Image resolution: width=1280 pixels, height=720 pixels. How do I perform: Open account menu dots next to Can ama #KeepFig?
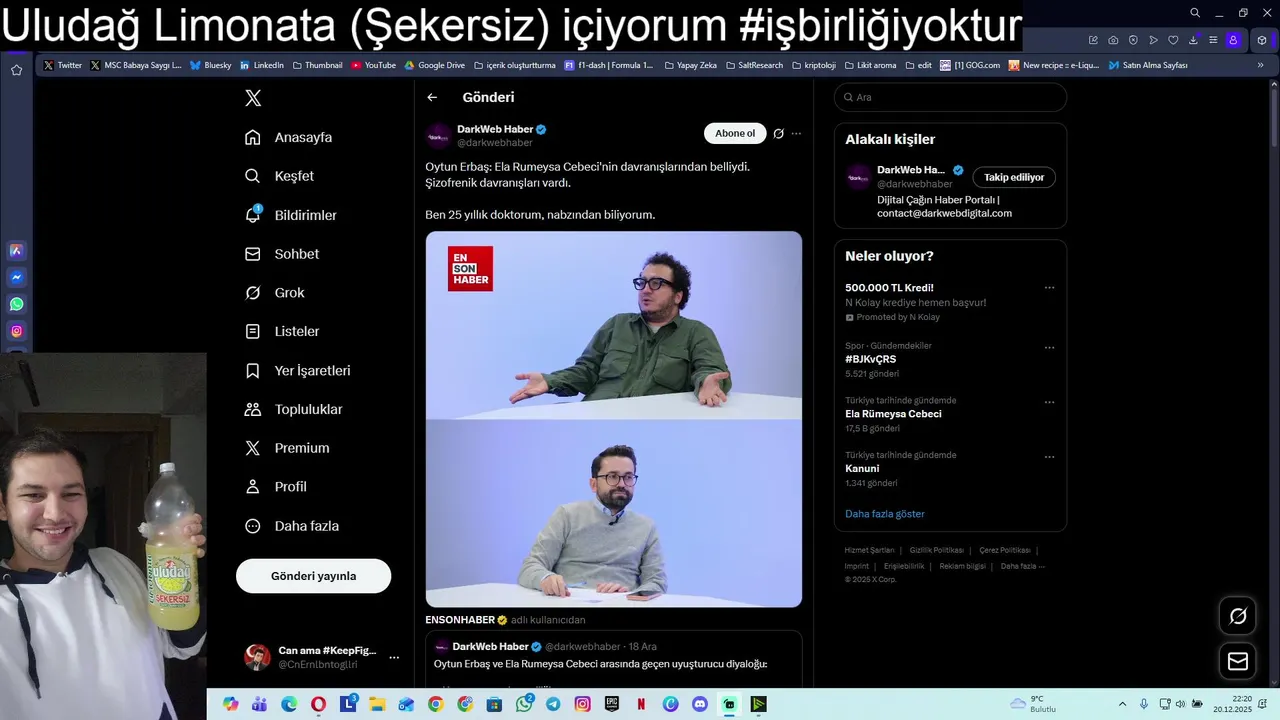[394, 657]
